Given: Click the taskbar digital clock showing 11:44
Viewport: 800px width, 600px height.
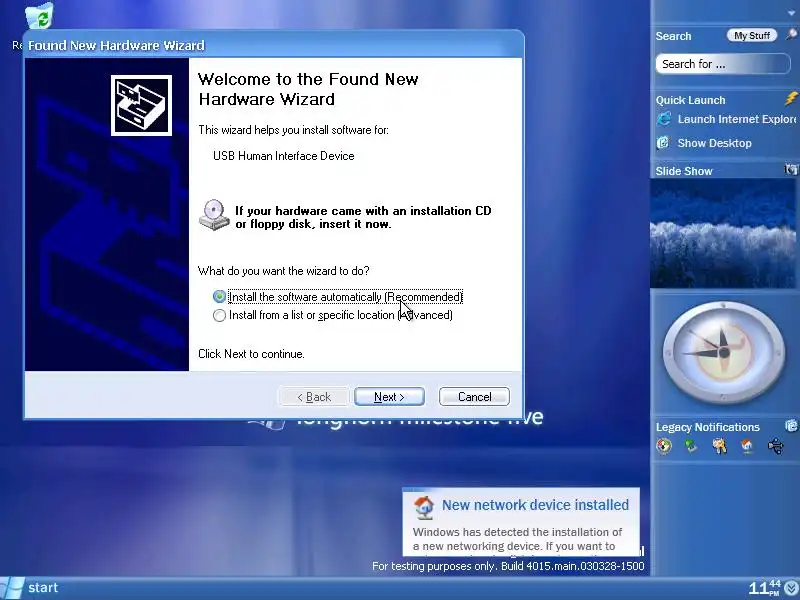Looking at the screenshot, I should 764,588.
